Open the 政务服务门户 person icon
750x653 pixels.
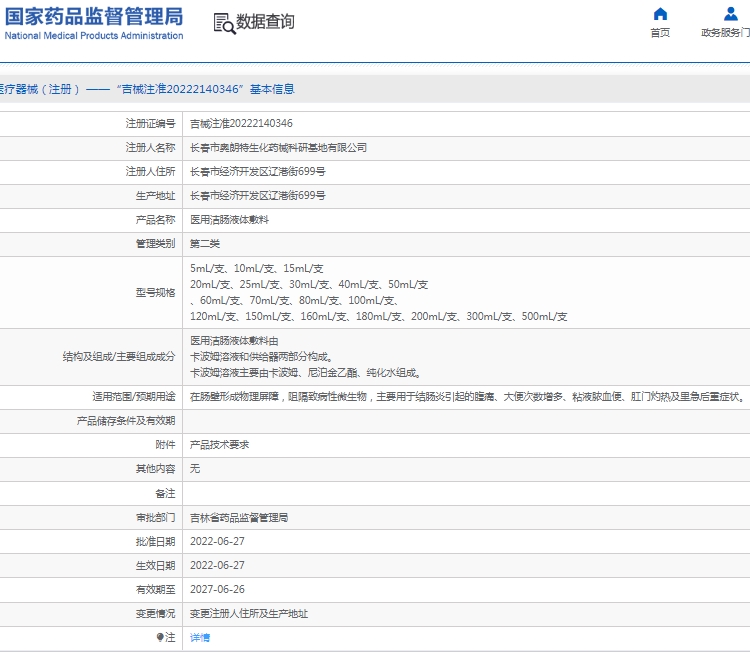[730, 14]
